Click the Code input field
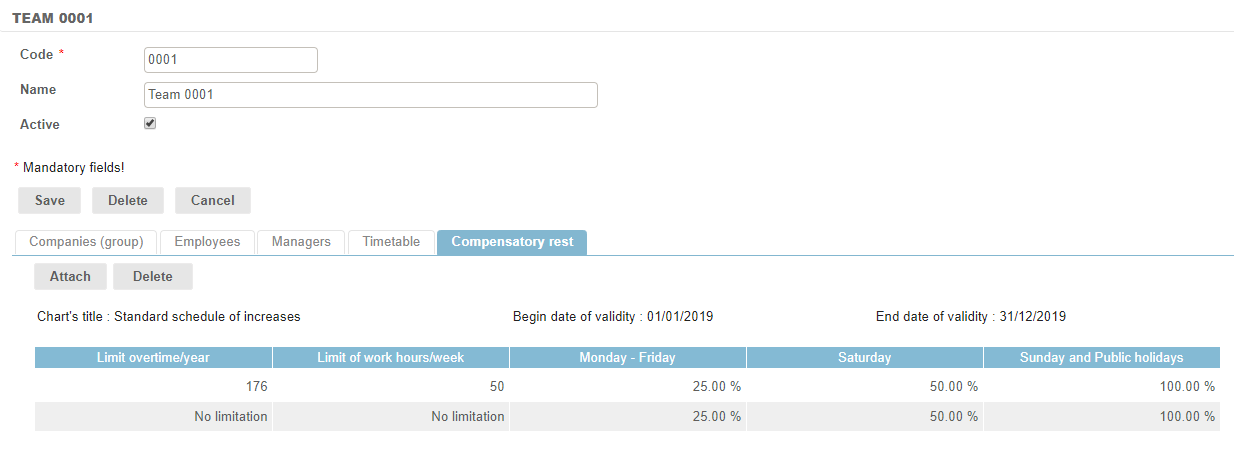The width and height of the screenshot is (1234, 450). click(230, 60)
